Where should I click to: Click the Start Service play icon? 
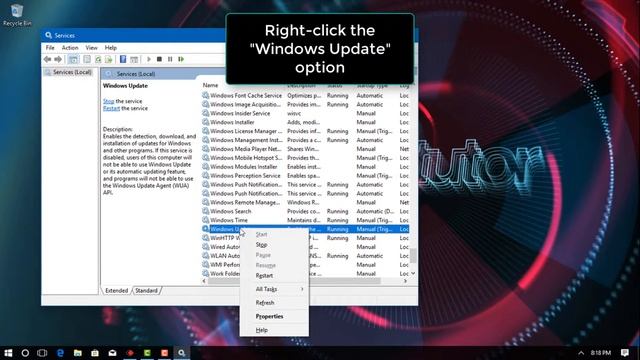click(149, 60)
